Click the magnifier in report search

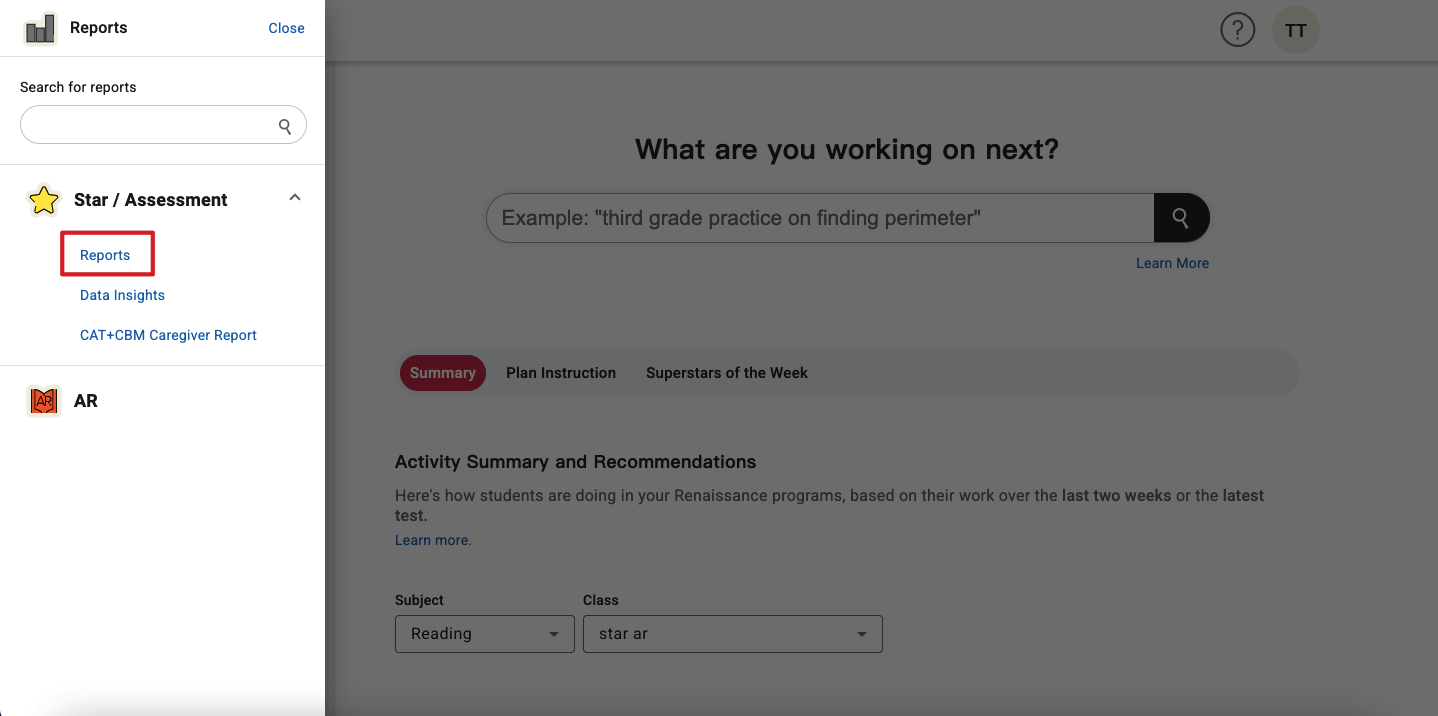285,126
